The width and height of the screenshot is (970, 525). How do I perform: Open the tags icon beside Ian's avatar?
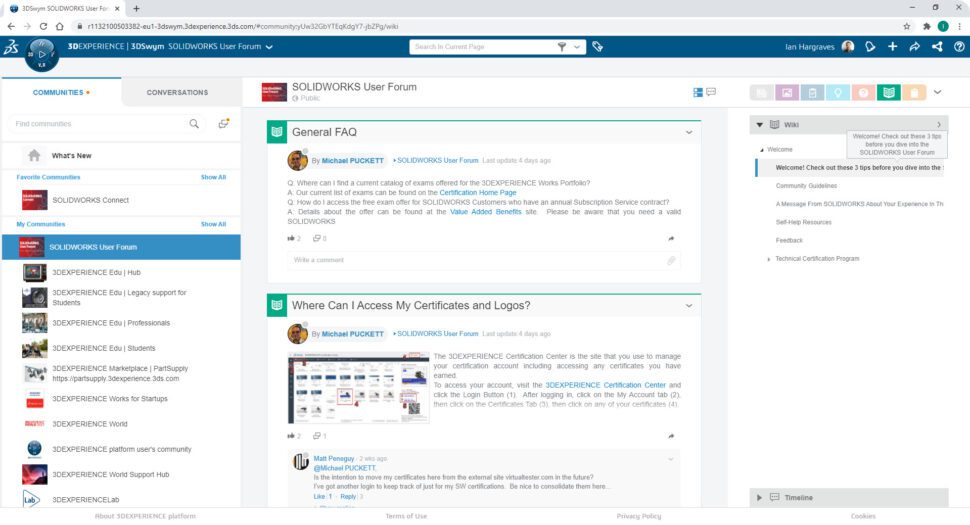tap(870, 47)
